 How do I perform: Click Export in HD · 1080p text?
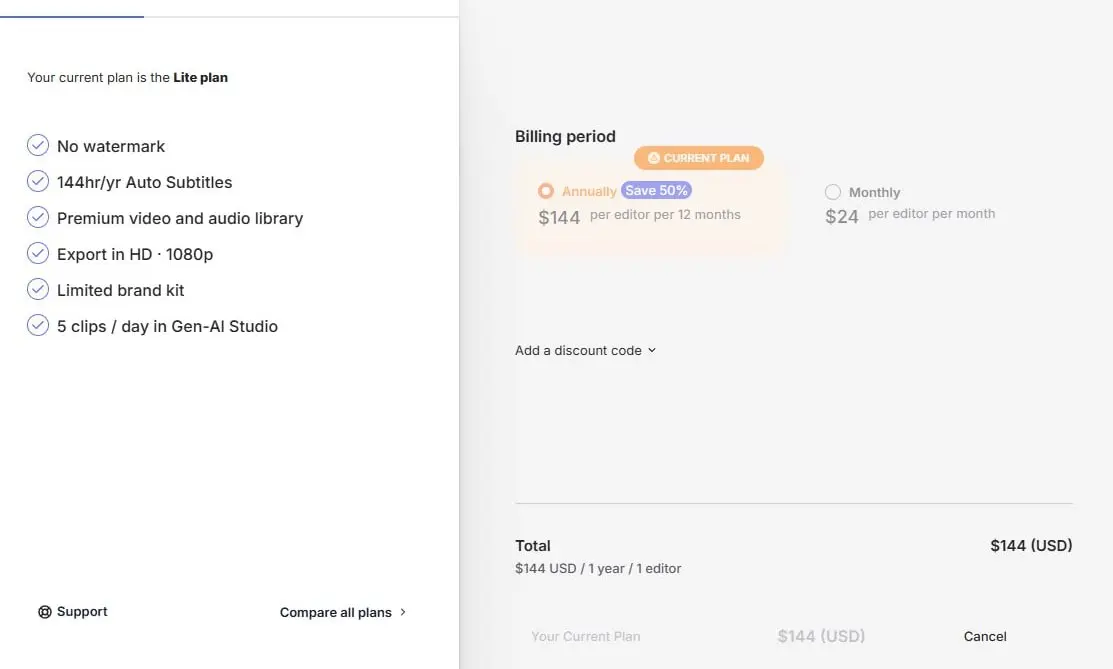coord(135,254)
